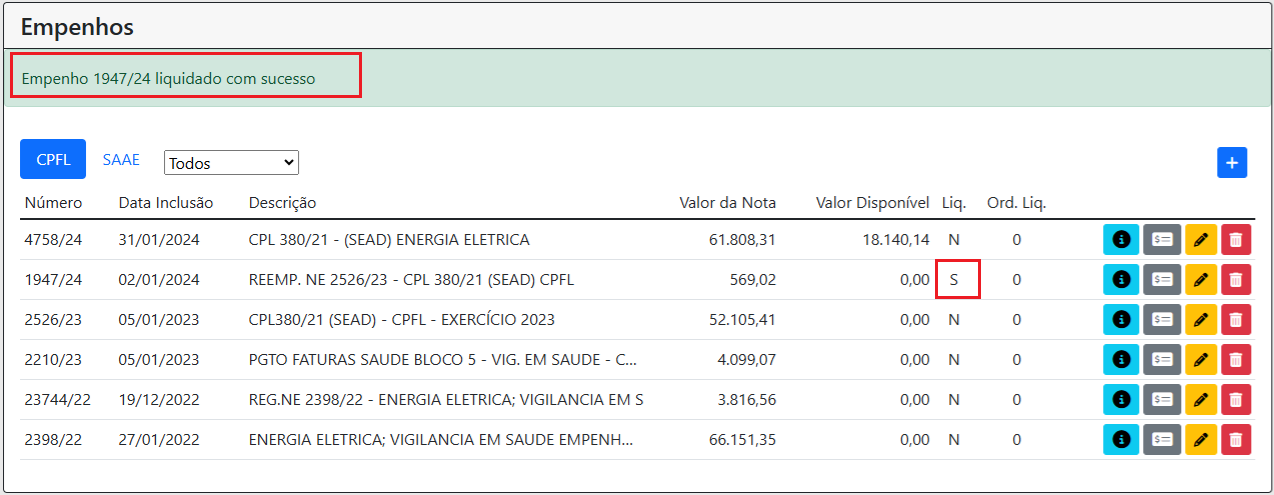Select the CPFL tab
The width and height of the screenshot is (1274, 495).
tap(53, 160)
